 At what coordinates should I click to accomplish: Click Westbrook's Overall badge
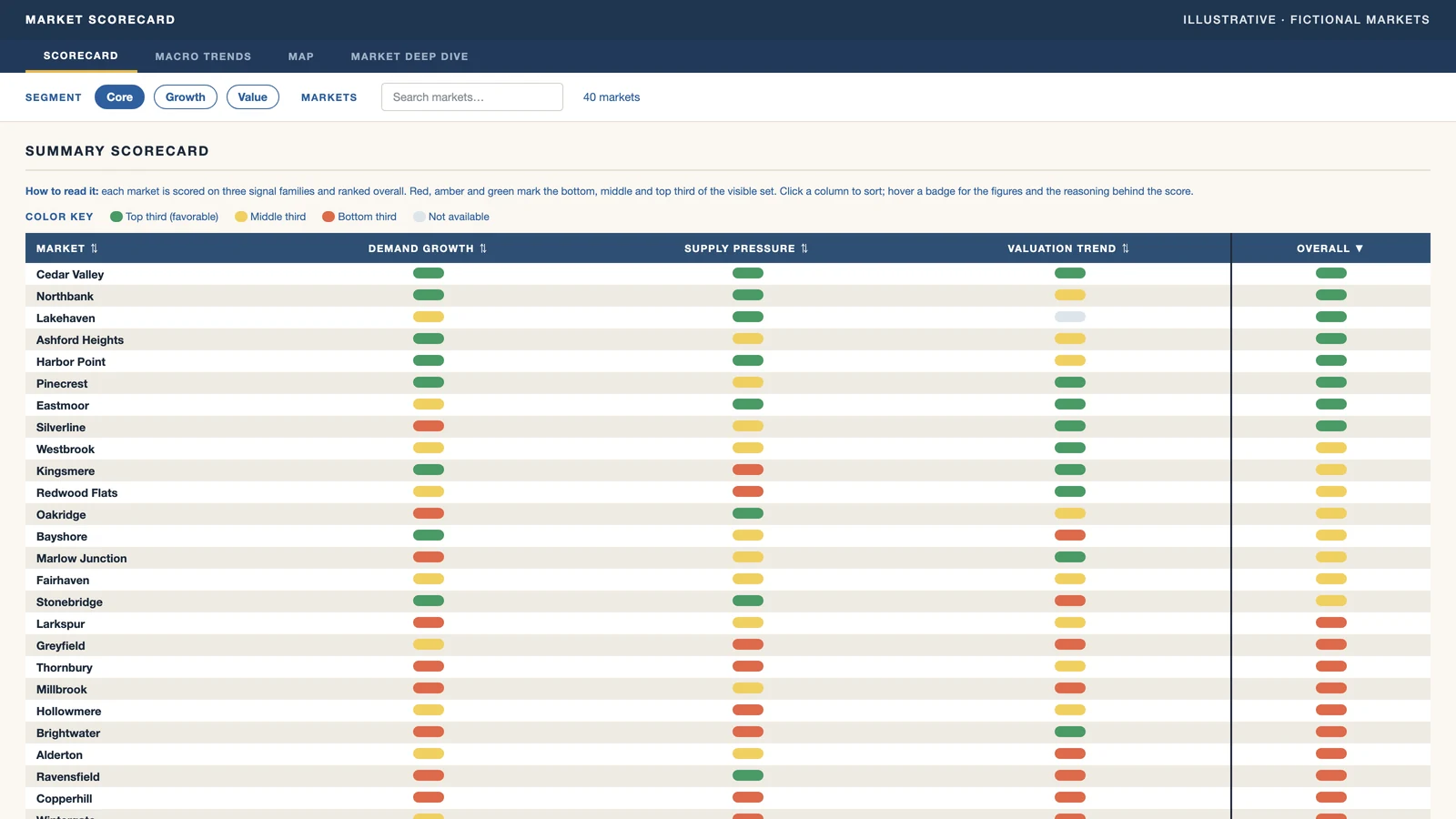point(1331,448)
